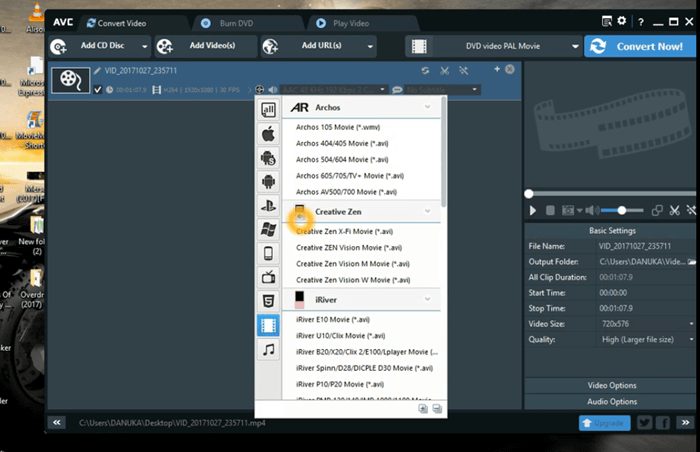This screenshot has width=700, height=452.
Task: Open the Add CD Disc dropdown arrow
Action: tap(144, 46)
